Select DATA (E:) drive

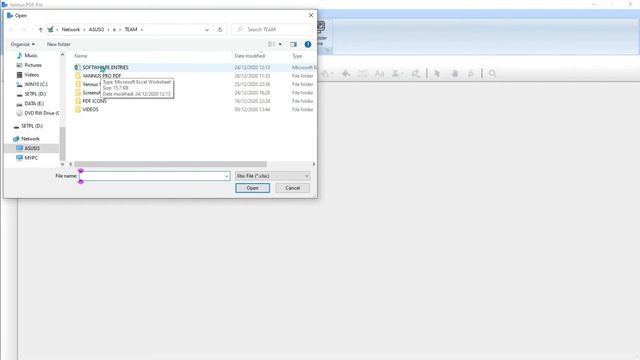coord(34,104)
